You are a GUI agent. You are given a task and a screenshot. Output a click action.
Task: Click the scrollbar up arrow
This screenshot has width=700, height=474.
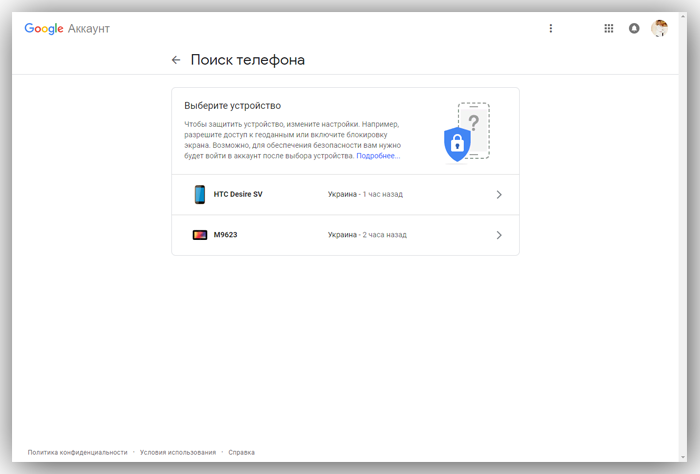[x=683, y=17]
